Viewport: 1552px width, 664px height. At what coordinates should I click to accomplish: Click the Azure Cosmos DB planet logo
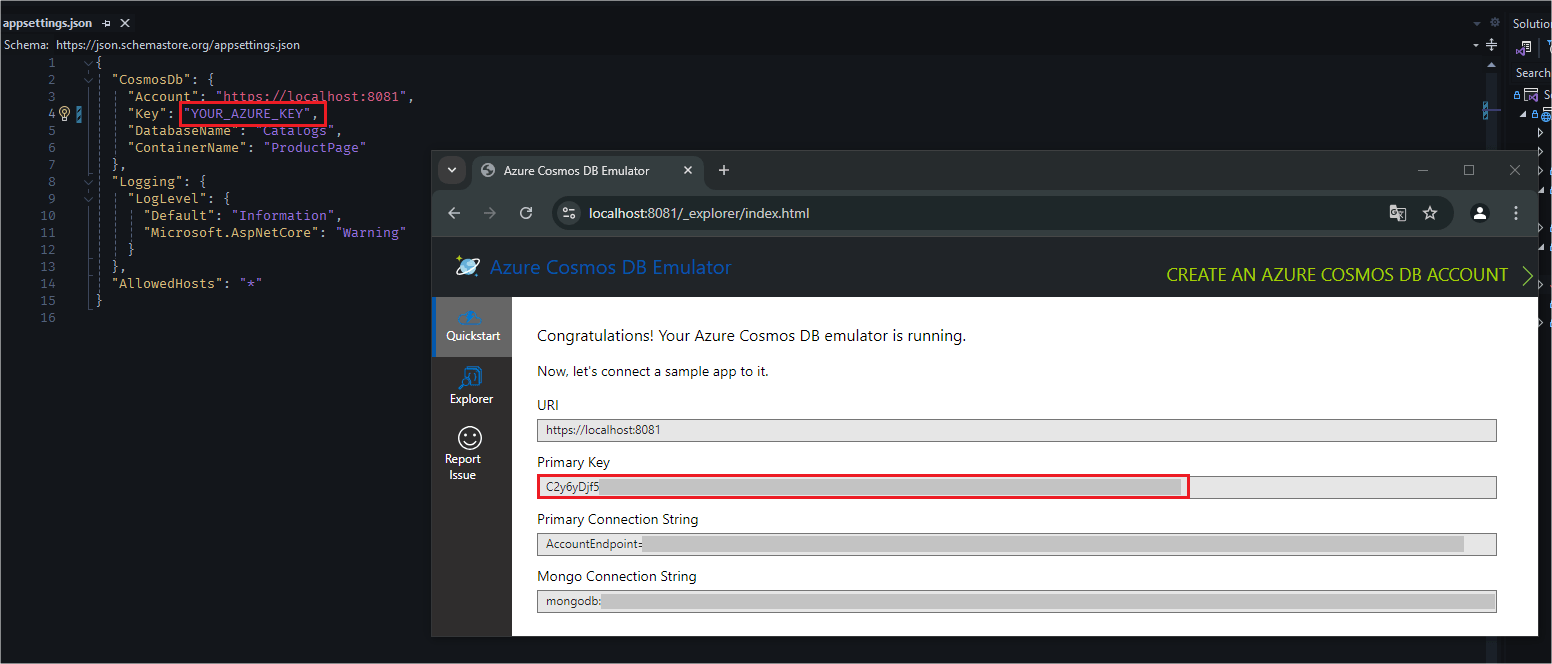(467, 265)
